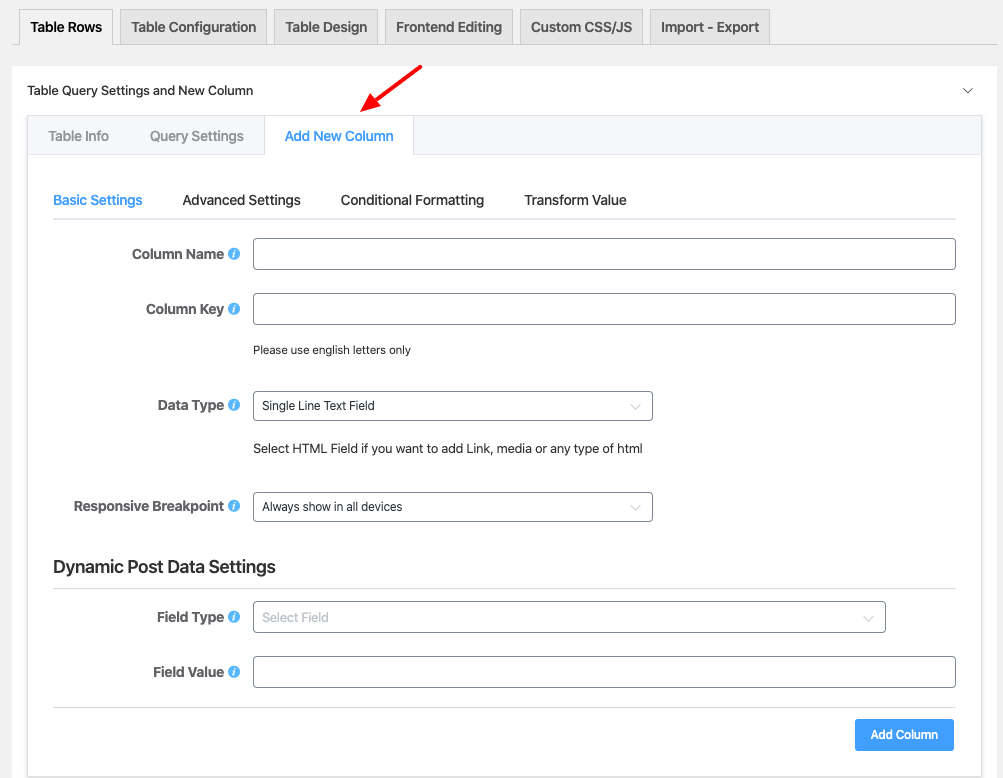
Task: Open the Table Design tab
Action: click(326, 27)
